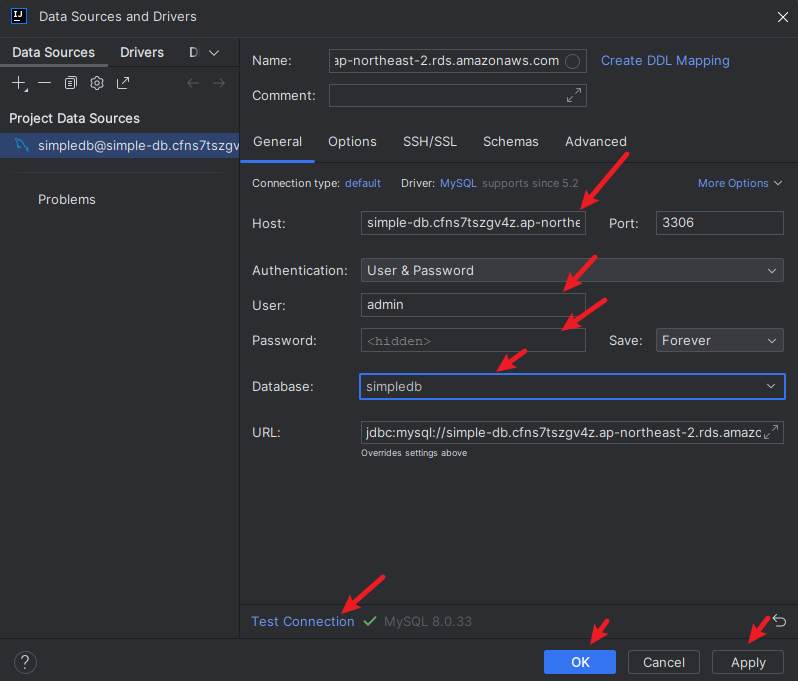Select the simpledb data source in list

point(120,146)
